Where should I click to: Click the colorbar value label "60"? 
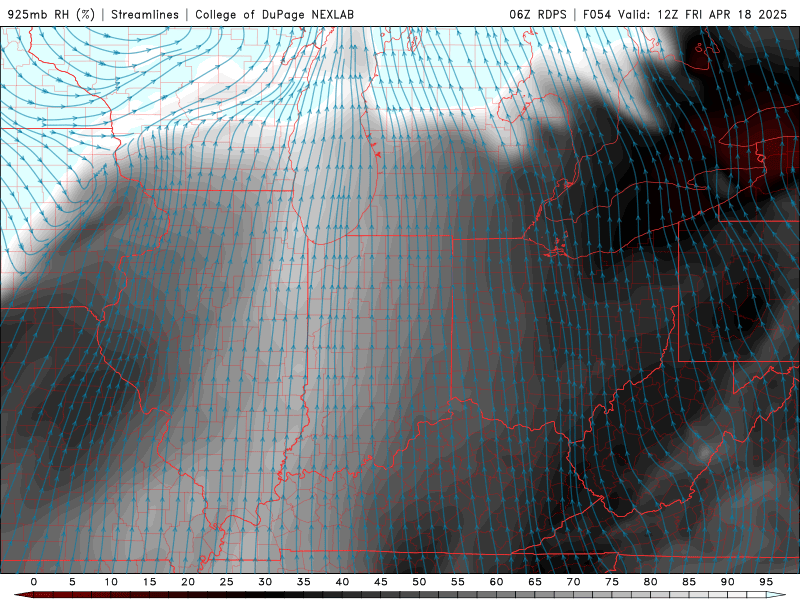(x=496, y=582)
